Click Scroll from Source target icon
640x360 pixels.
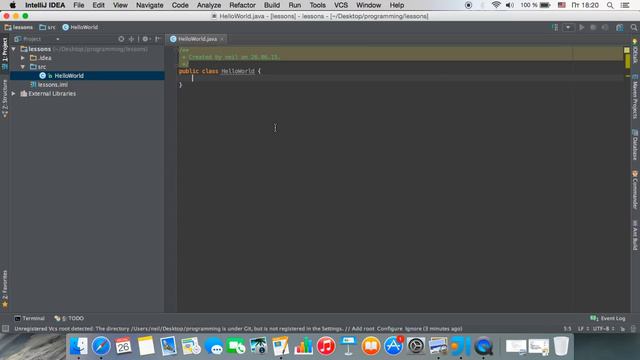coord(121,39)
